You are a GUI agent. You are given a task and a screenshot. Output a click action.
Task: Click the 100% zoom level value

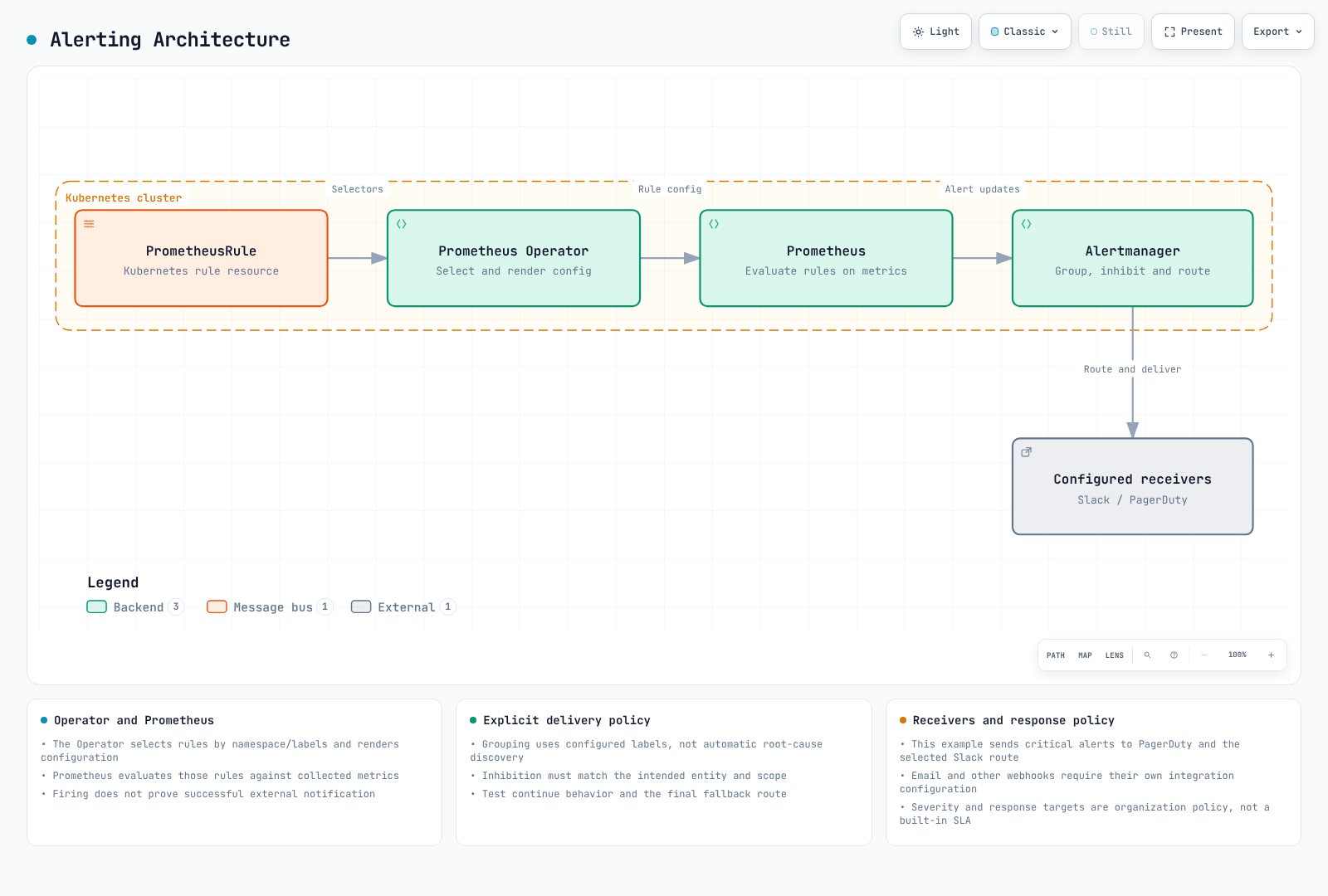click(x=1238, y=655)
